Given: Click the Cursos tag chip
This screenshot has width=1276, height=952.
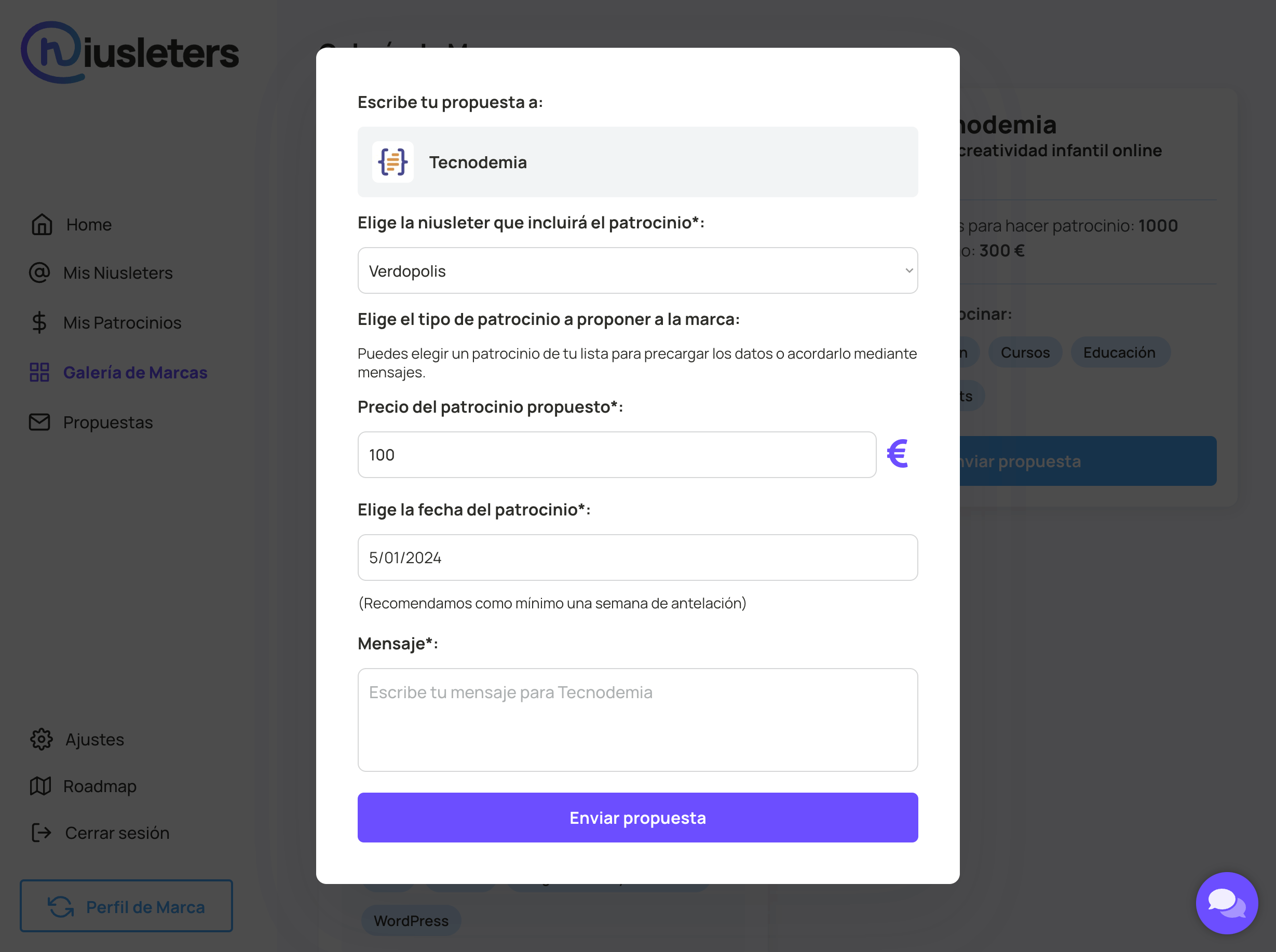Looking at the screenshot, I should 1025,352.
